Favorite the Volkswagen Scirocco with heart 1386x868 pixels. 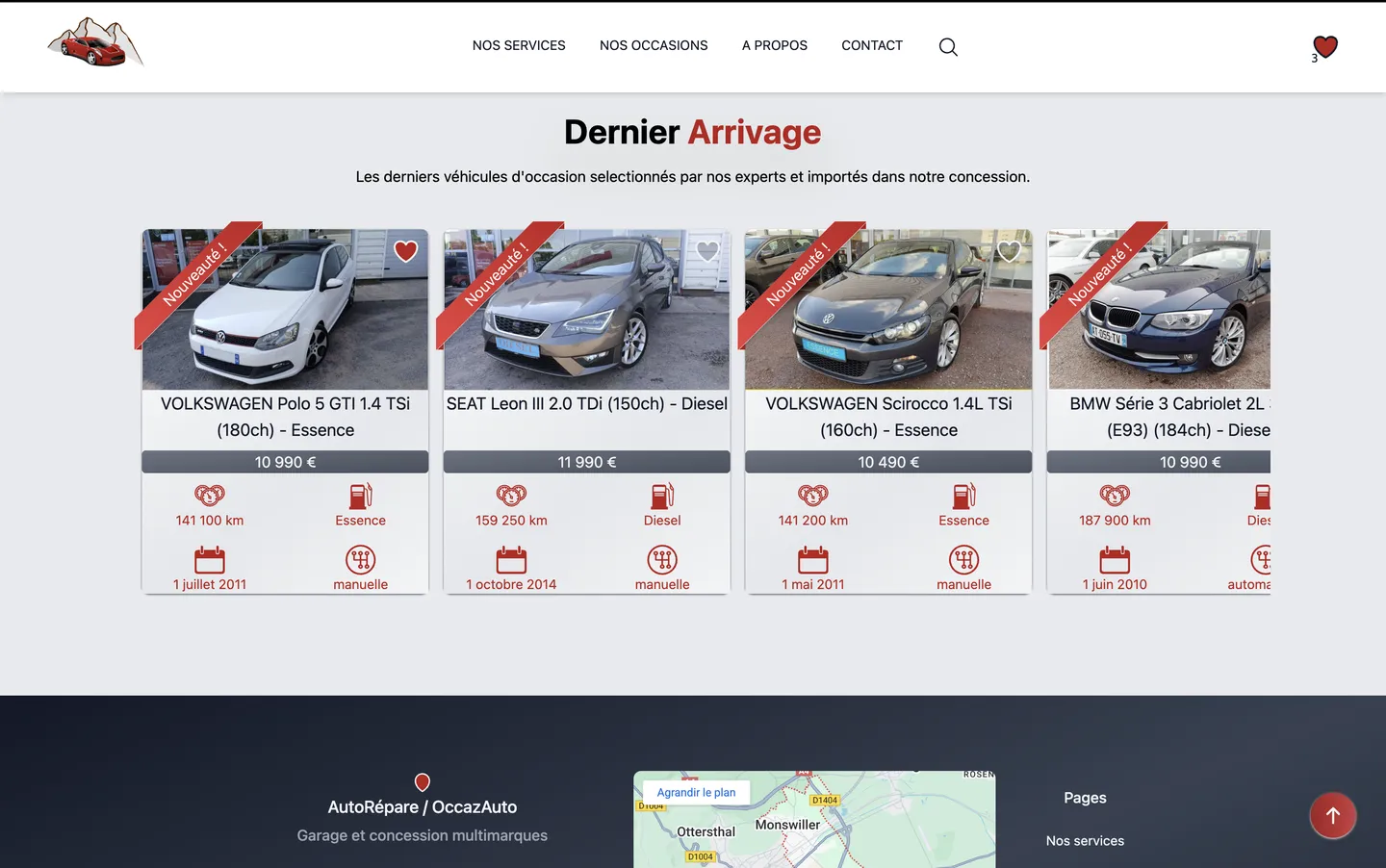coord(1009,251)
